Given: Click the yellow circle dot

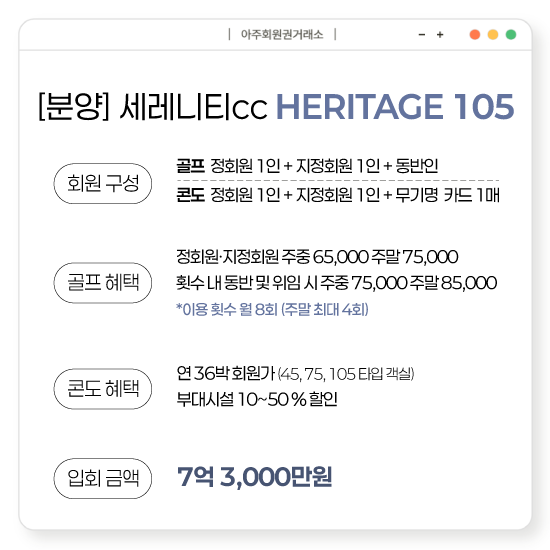Looking at the screenshot, I should coord(493,34).
